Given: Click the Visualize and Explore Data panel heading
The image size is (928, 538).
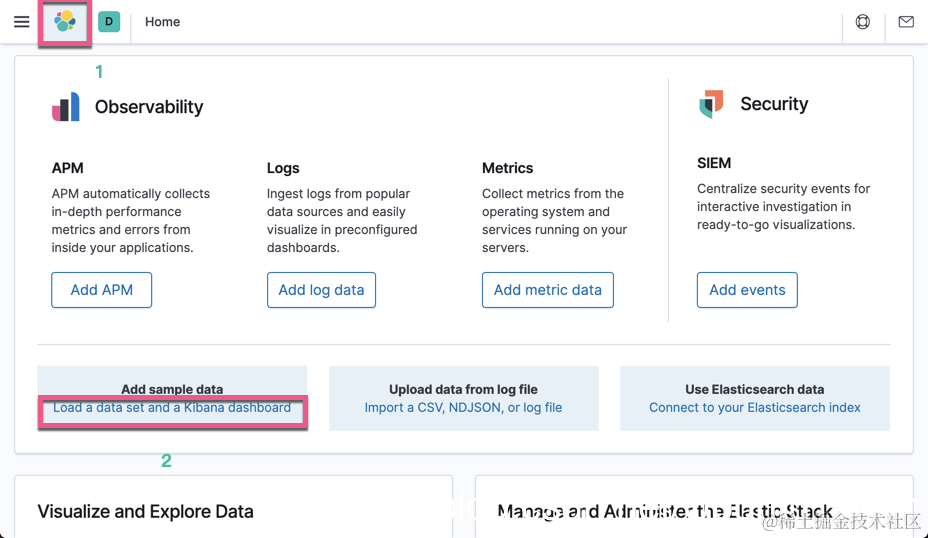Looking at the screenshot, I should point(145,512).
